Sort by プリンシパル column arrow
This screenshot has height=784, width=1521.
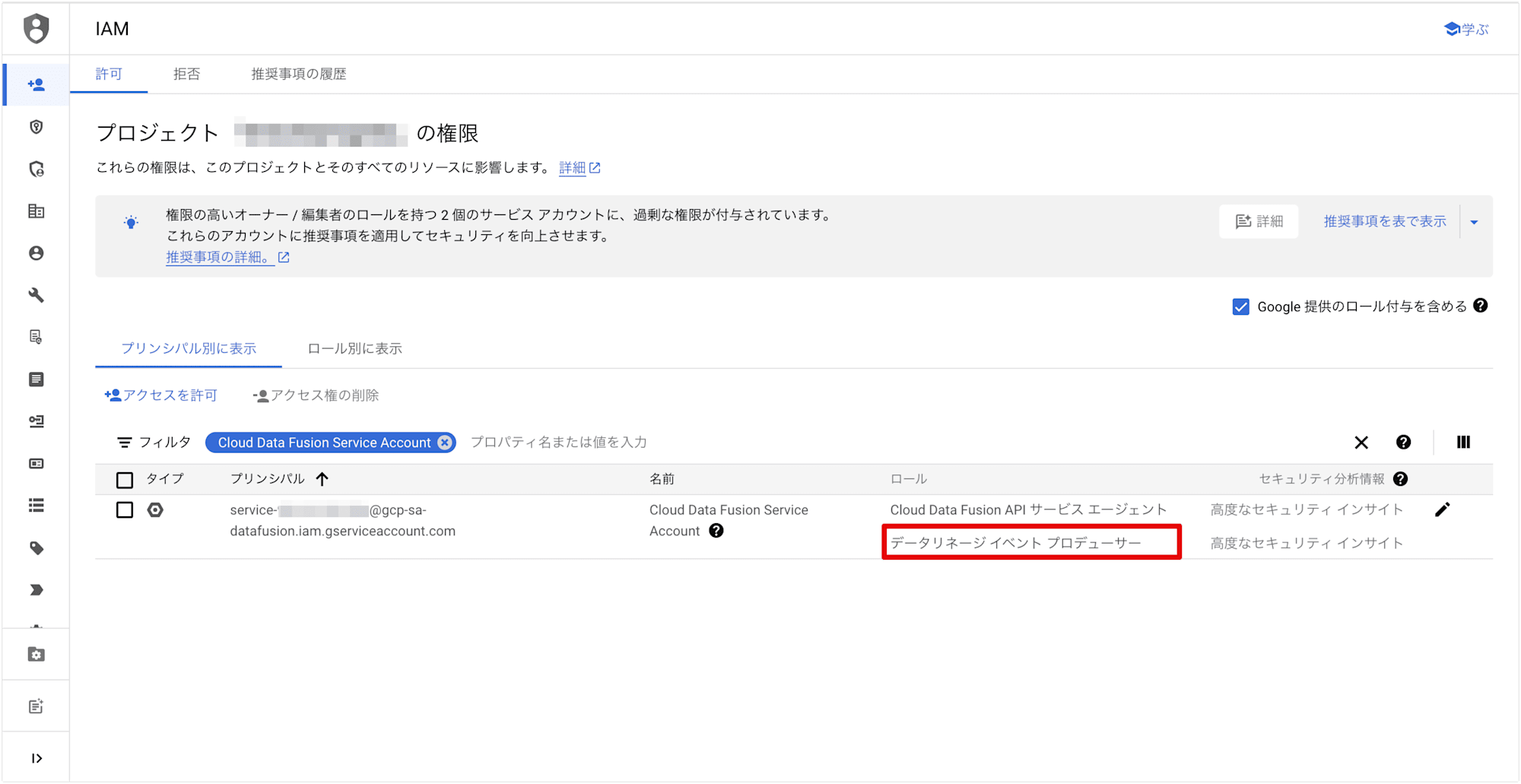click(x=322, y=479)
